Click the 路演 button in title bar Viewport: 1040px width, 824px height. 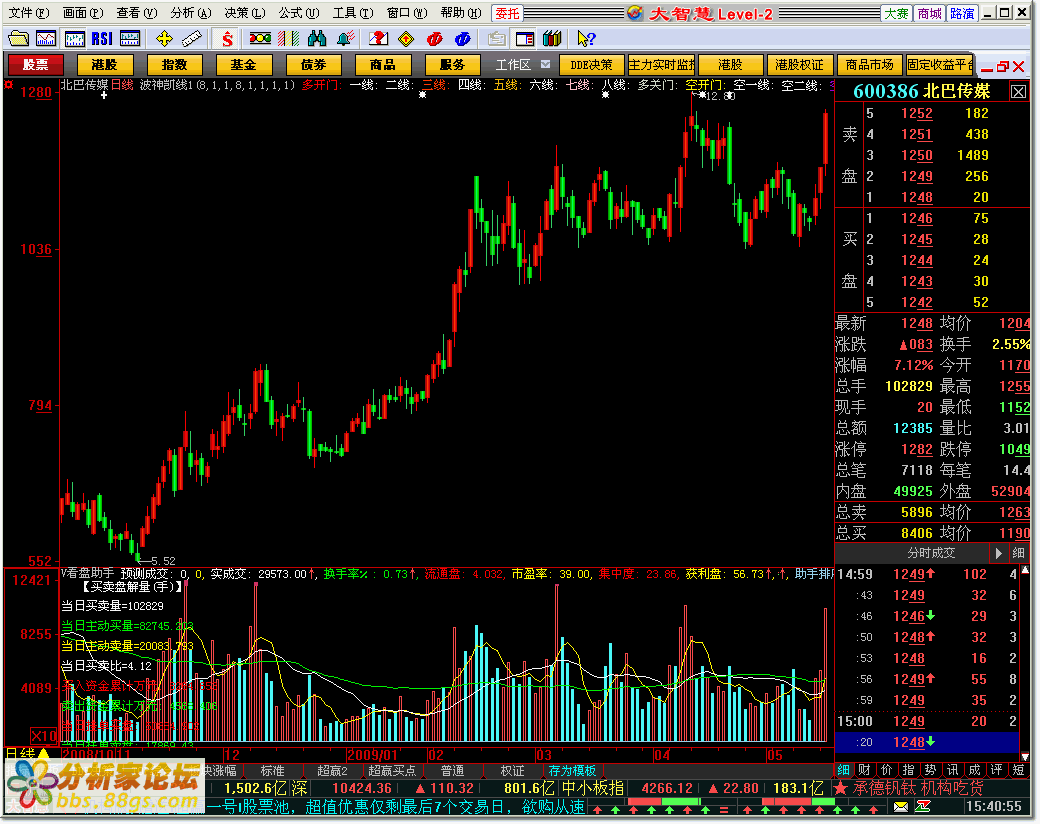(962, 13)
